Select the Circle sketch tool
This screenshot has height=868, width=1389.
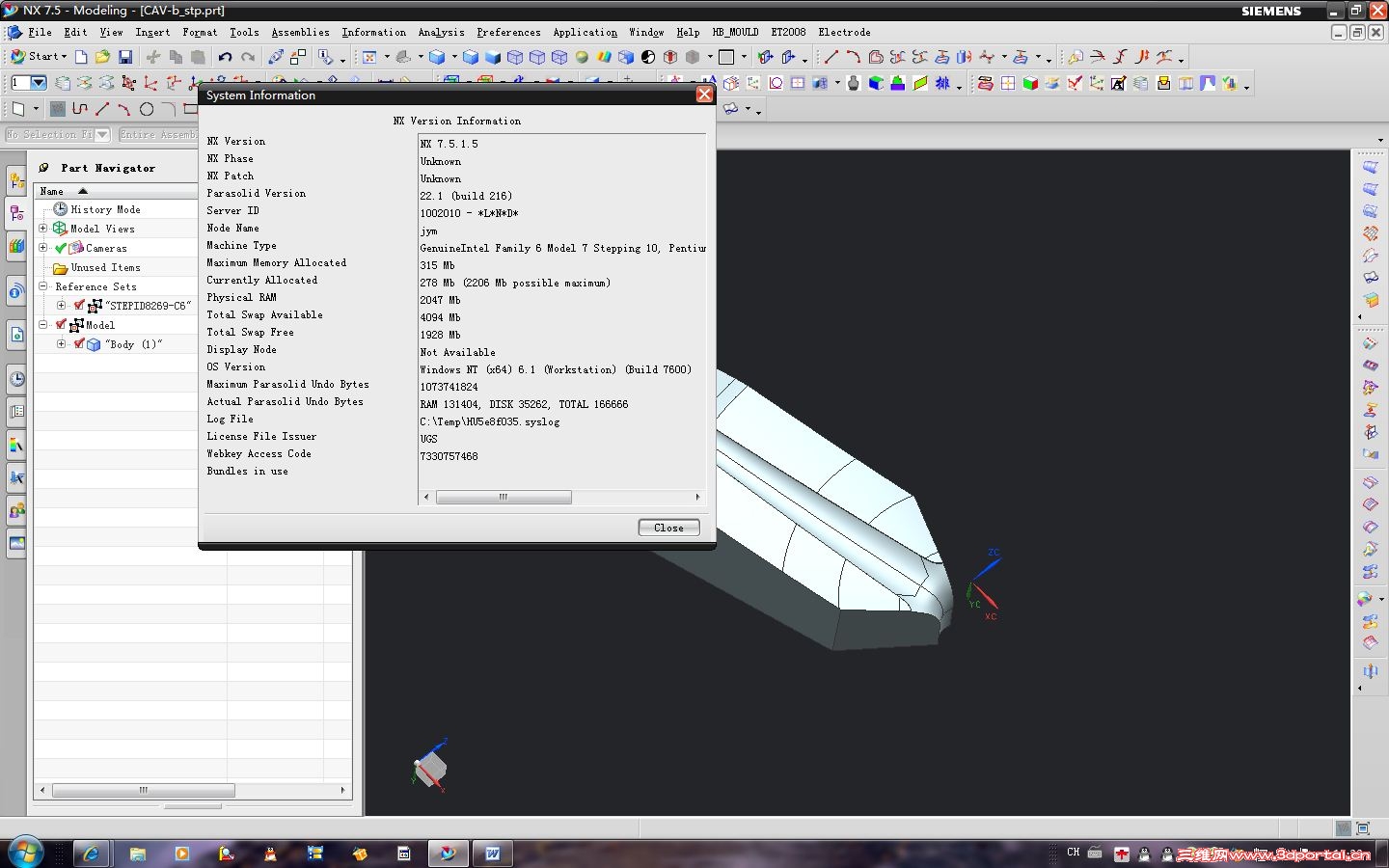click(x=147, y=109)
